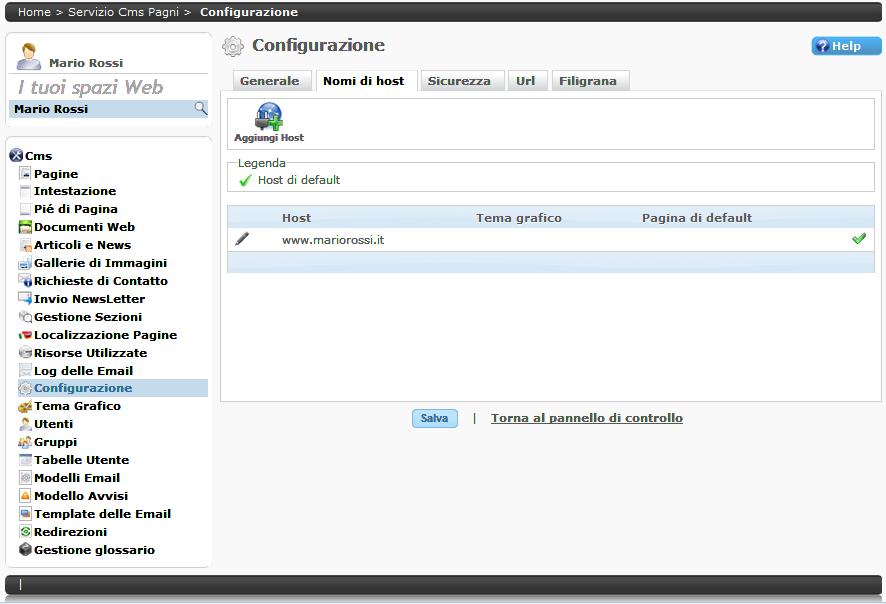The width and height of the screenshot is (886, 604).
Task: Select Tema Grafico in the sidebar
Action: click(x=77, y=406)
